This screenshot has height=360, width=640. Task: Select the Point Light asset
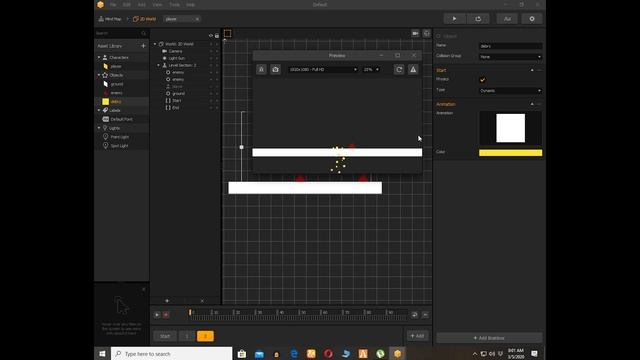[x=119, y=137]
